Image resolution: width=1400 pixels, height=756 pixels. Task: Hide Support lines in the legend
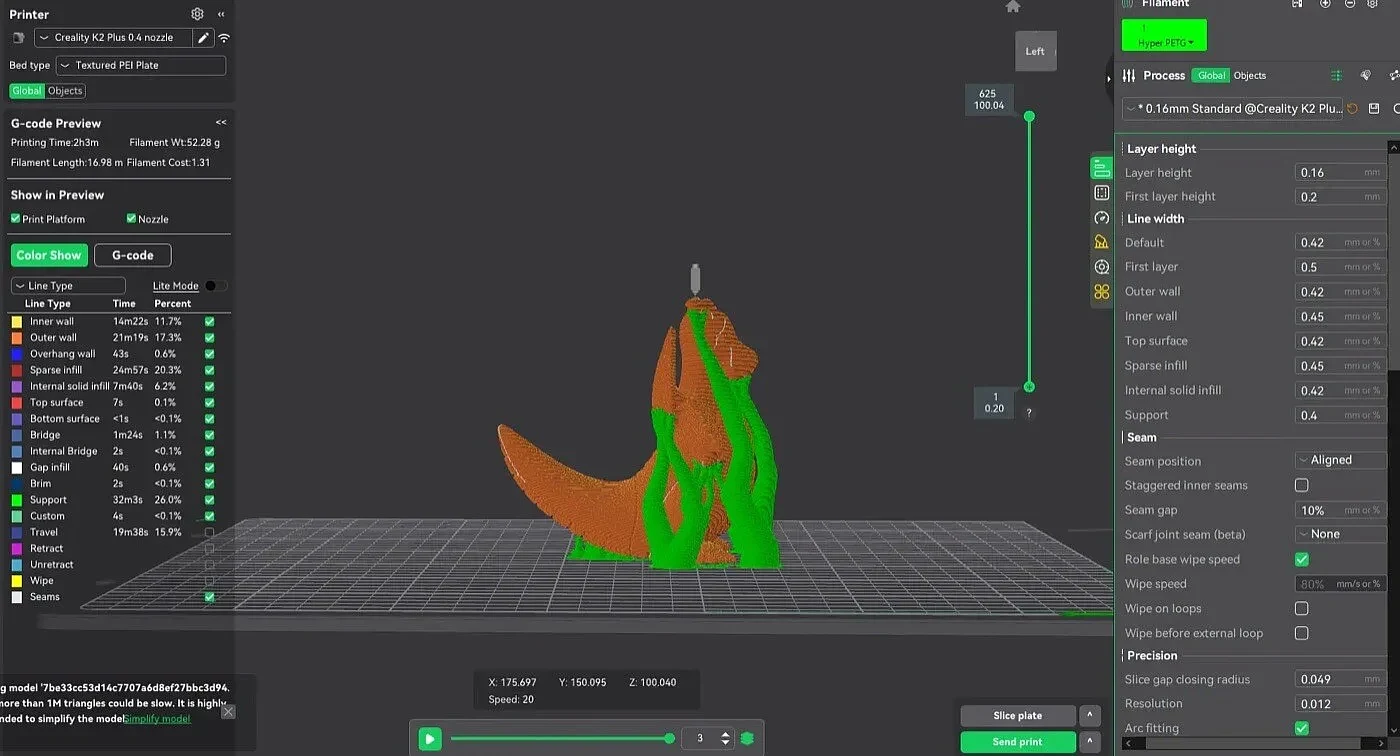(x=209, y=499)
